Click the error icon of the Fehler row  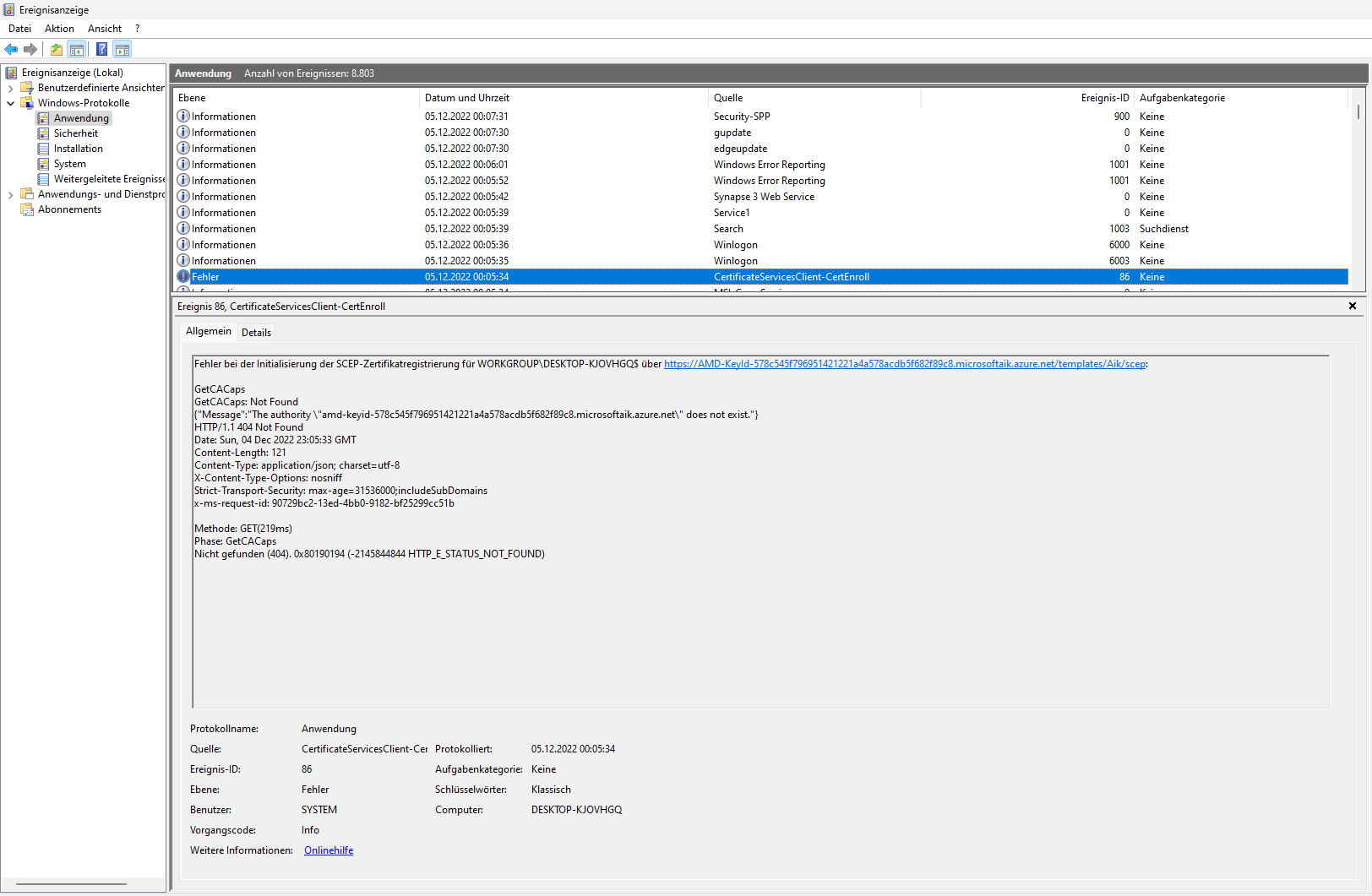[x=183, y=276]
